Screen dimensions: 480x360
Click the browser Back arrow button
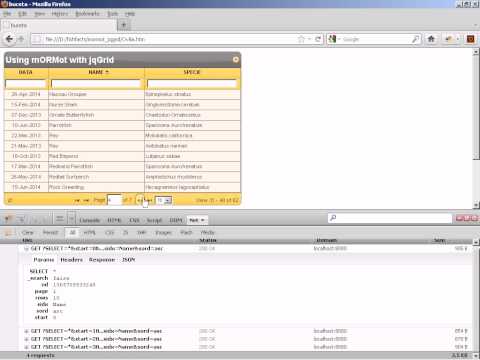[9, 39]
